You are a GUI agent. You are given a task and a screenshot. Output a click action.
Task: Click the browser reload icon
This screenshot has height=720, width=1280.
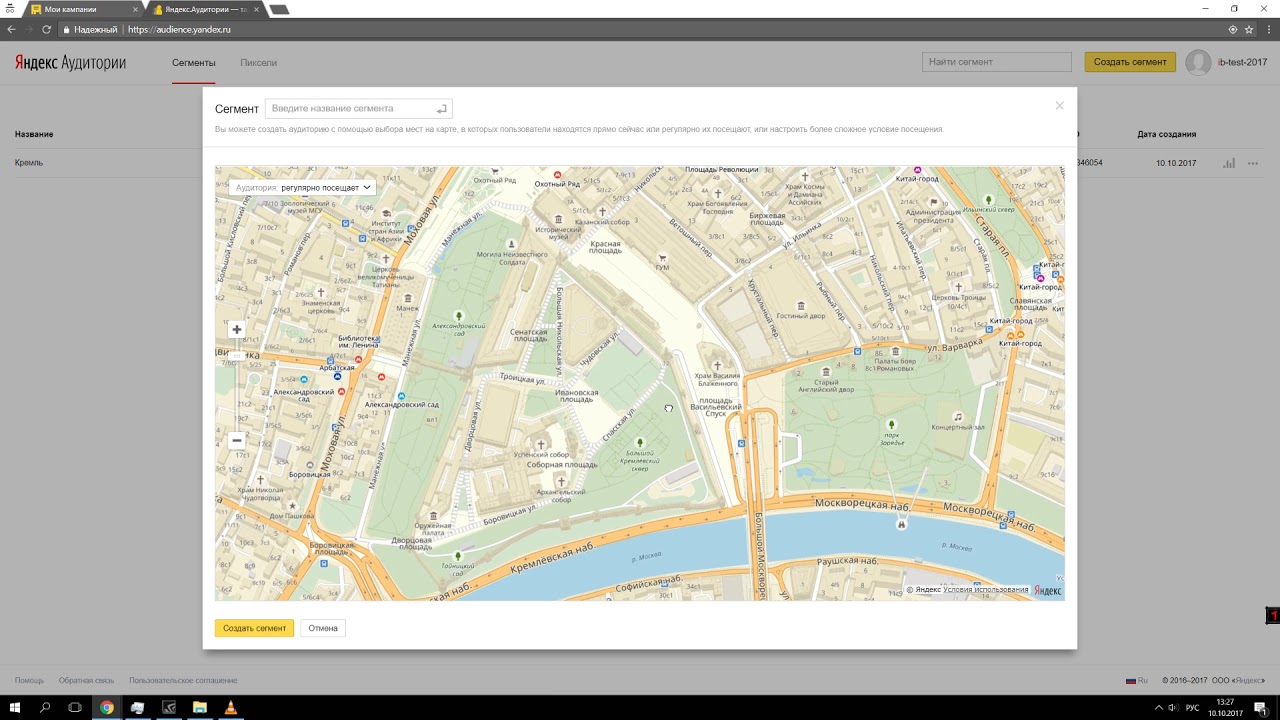point(46,30)
